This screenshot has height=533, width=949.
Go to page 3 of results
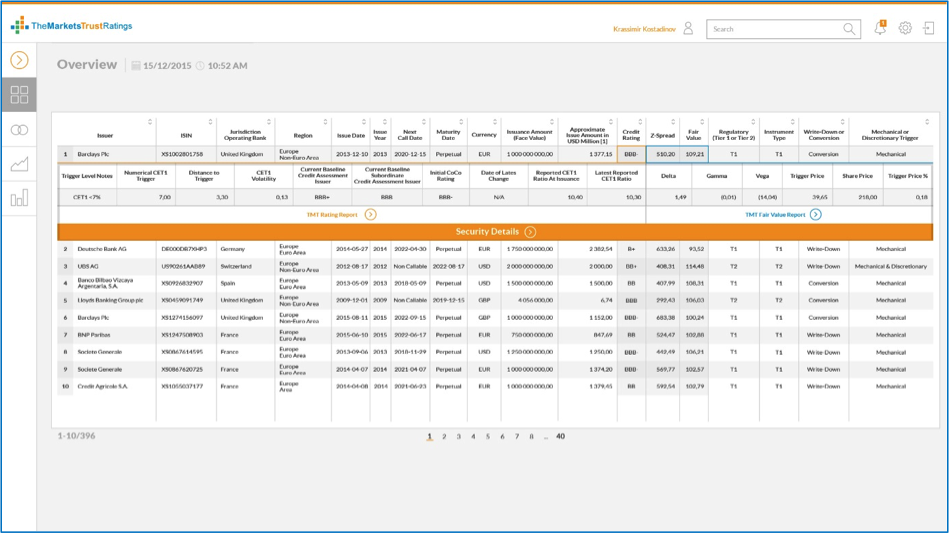(459, 436)
